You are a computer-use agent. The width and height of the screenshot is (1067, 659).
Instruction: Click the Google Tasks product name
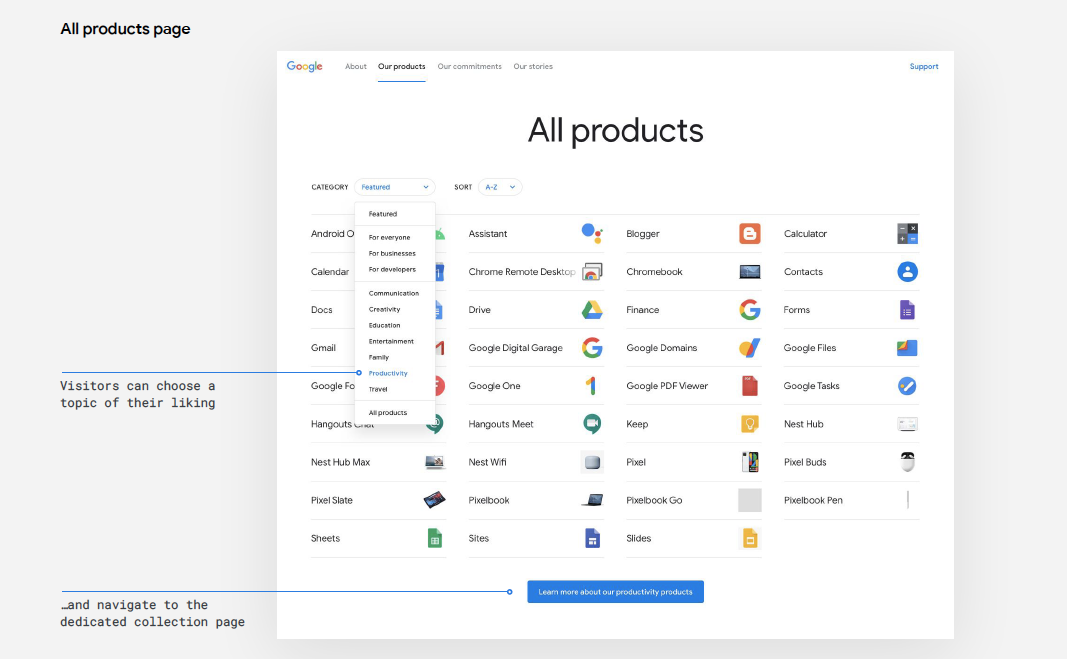[812, 386]
